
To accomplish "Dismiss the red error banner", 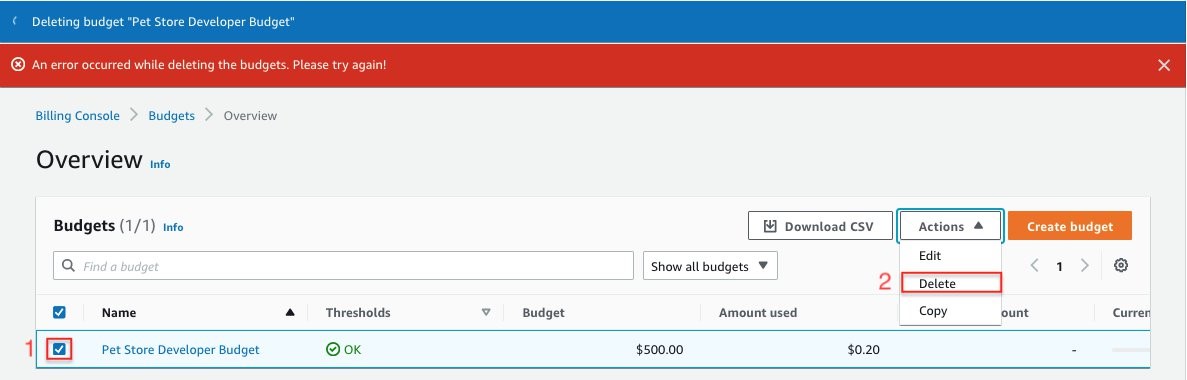I will (1164, 65).
